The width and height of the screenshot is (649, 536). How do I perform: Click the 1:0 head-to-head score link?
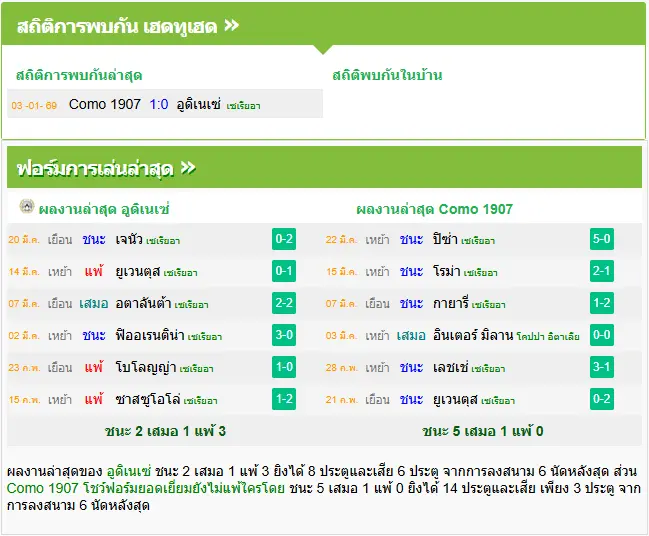coord(159,104)
